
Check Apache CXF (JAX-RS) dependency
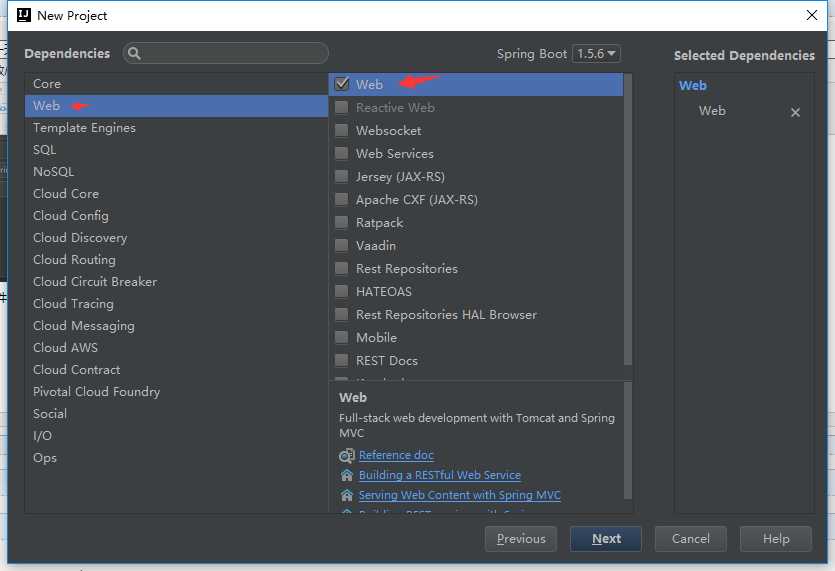tap(341, 199)
